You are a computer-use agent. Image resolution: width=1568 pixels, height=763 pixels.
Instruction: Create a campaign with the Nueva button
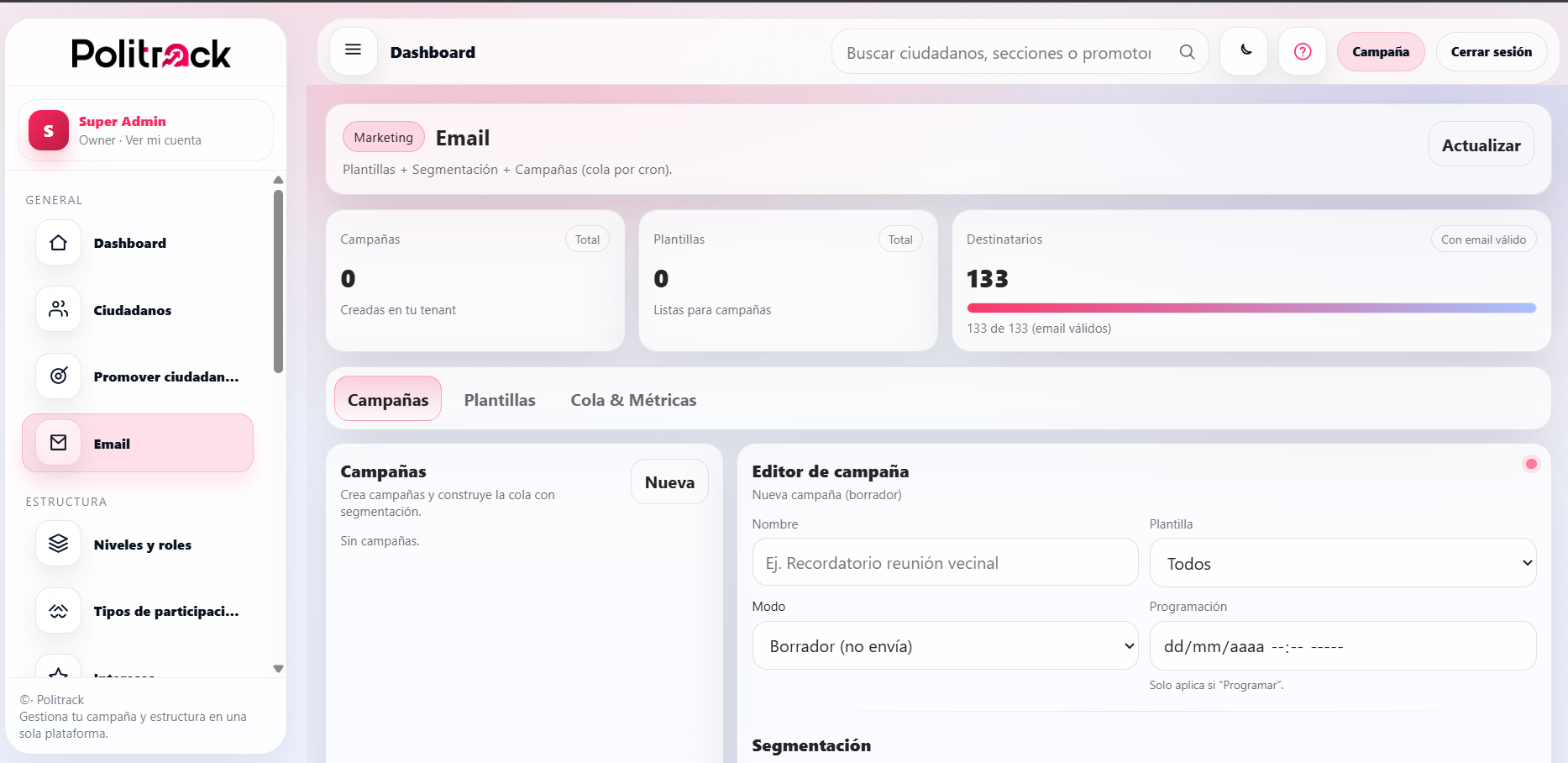pyautogui.click(x=669, y=481)
